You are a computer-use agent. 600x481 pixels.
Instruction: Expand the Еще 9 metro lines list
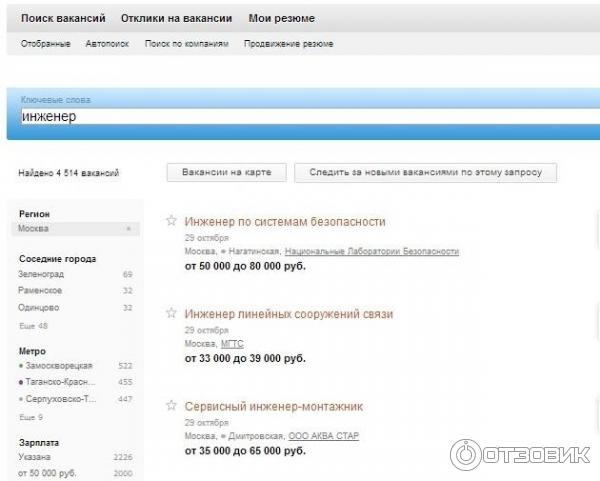tap(30, 417)
